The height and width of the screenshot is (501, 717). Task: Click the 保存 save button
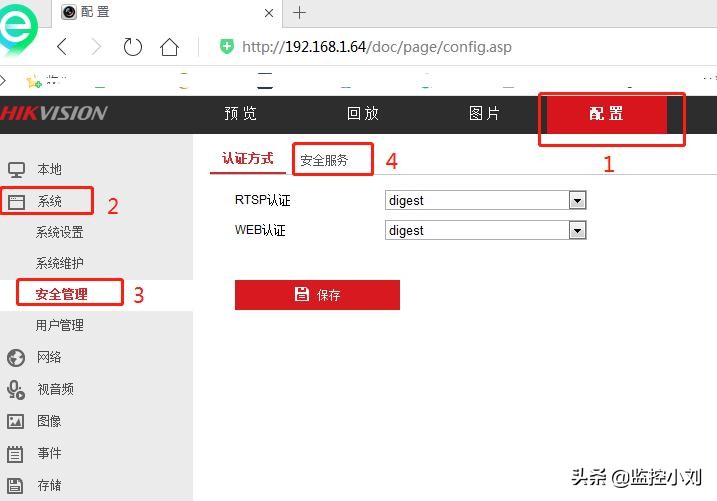click(x=317, y=295)
